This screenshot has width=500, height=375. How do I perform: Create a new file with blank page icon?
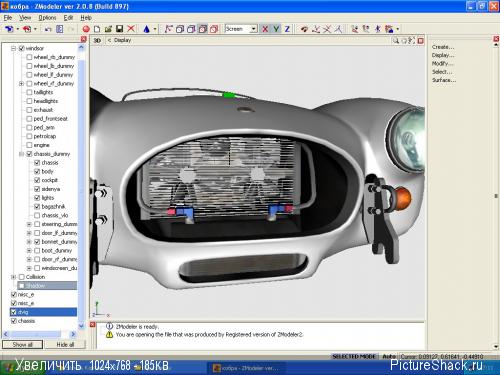pyautogui.click(x=97, y=29)
